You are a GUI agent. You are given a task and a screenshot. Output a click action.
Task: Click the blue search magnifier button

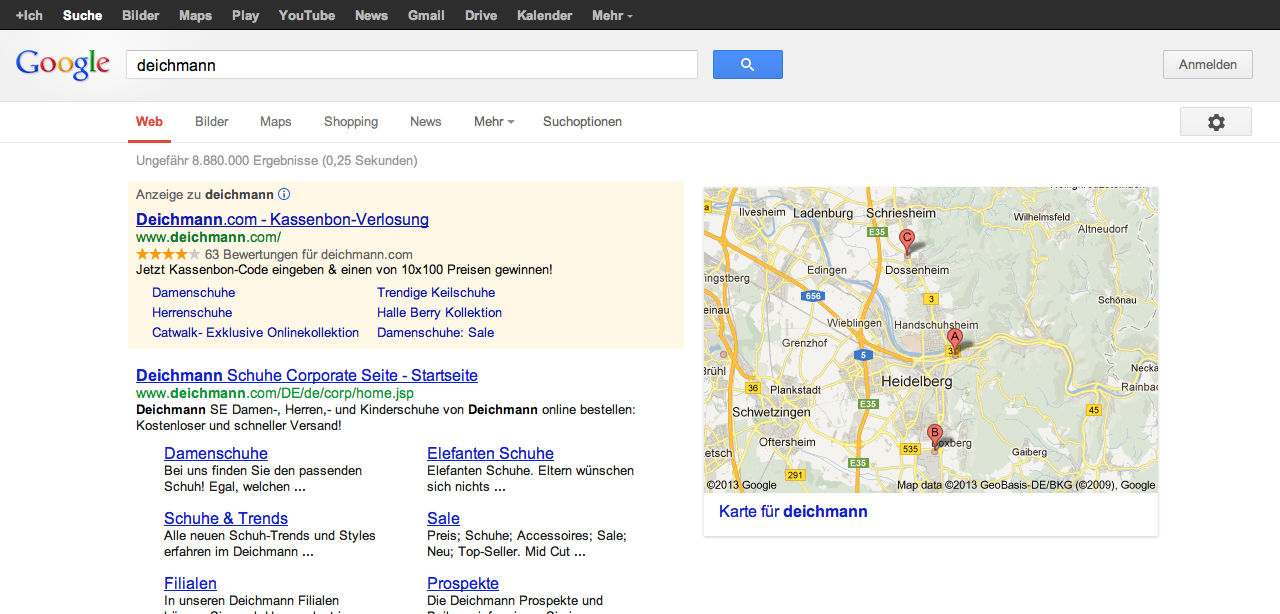click(x=747, y=65)
